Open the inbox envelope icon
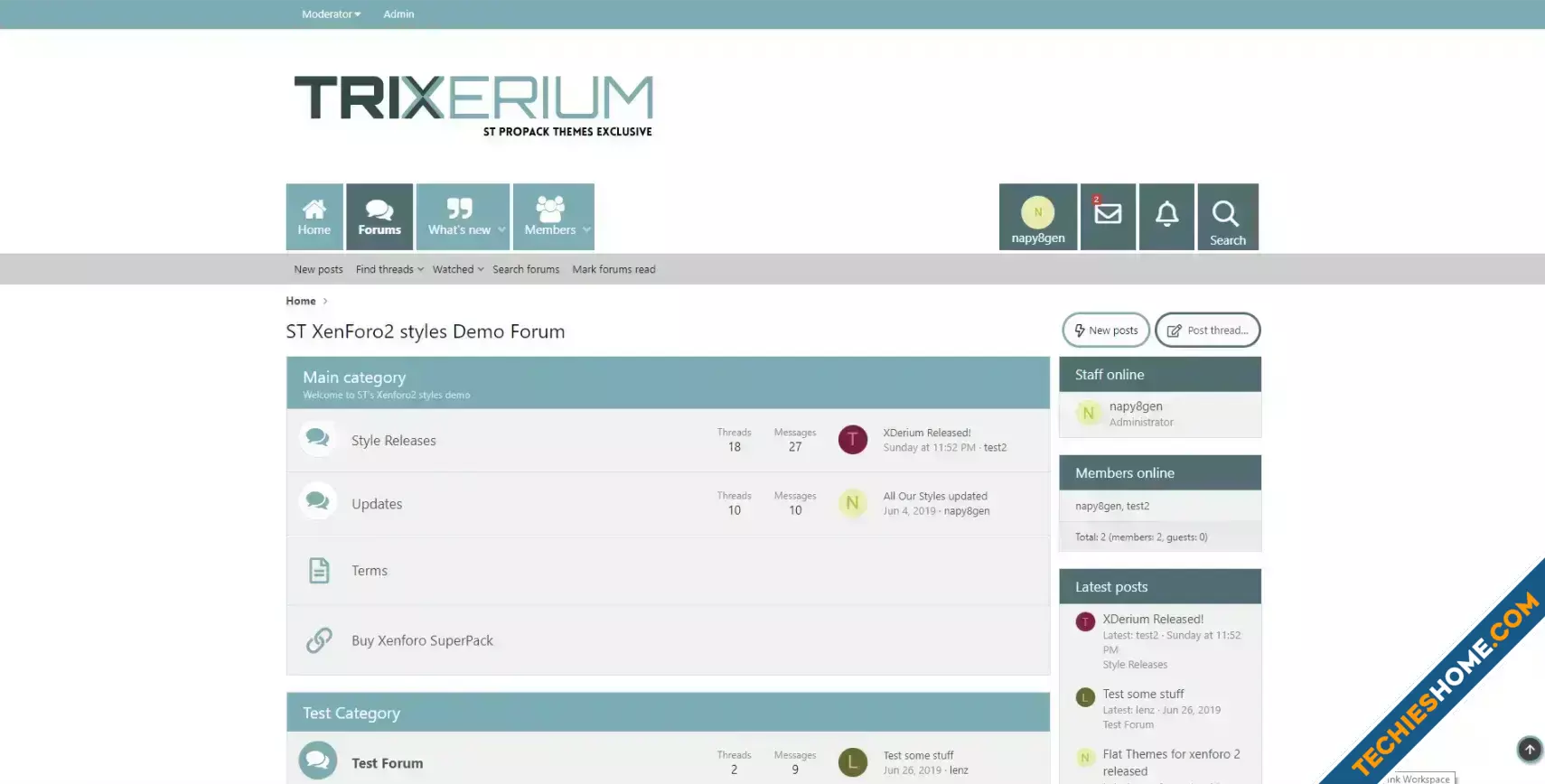Screen dimensions: 1545x784 1108,215
